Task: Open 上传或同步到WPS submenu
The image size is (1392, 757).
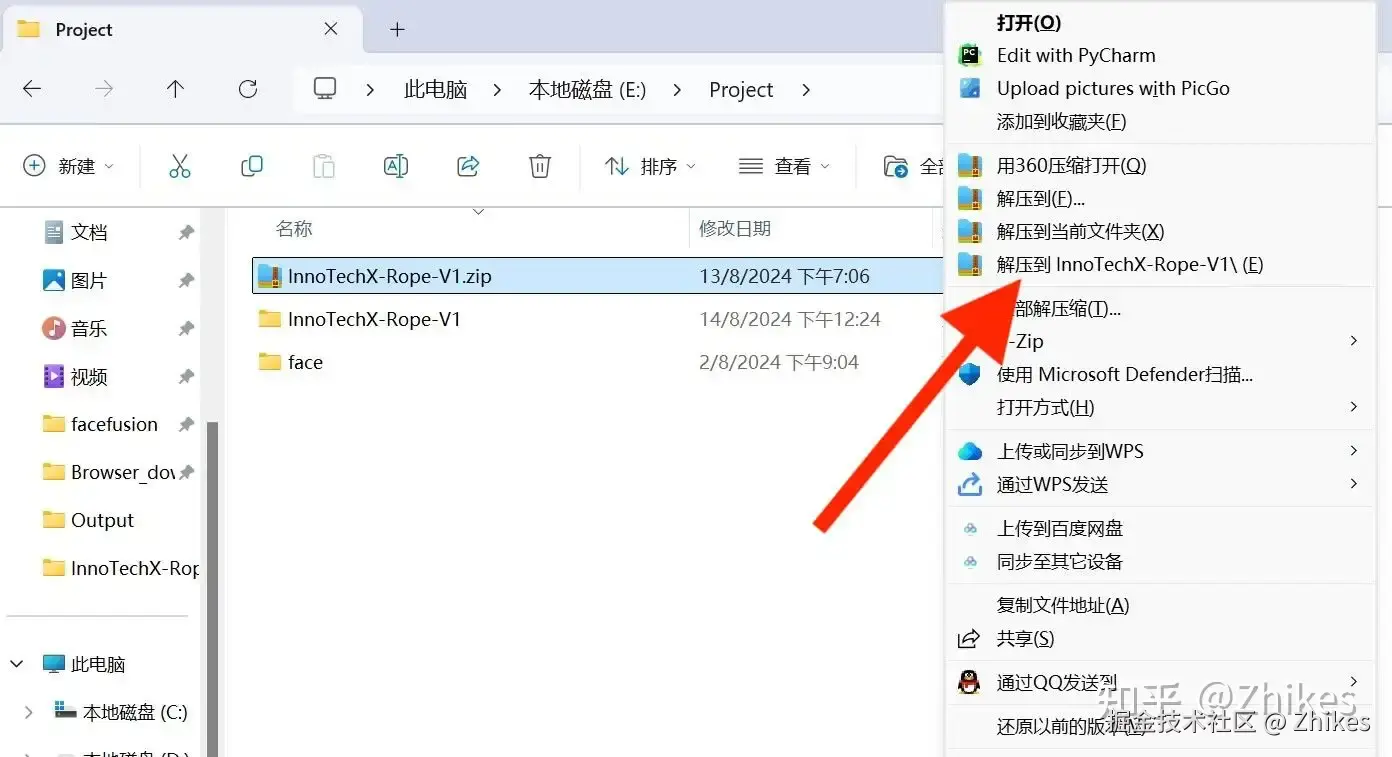Action: 1160,451
